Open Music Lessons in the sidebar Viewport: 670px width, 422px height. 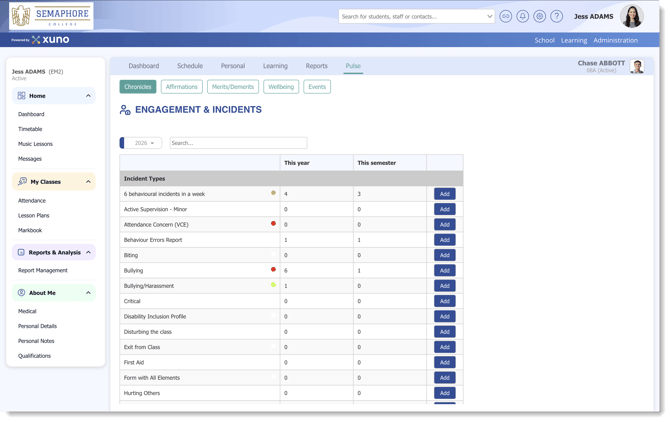[x=35, y=144]
